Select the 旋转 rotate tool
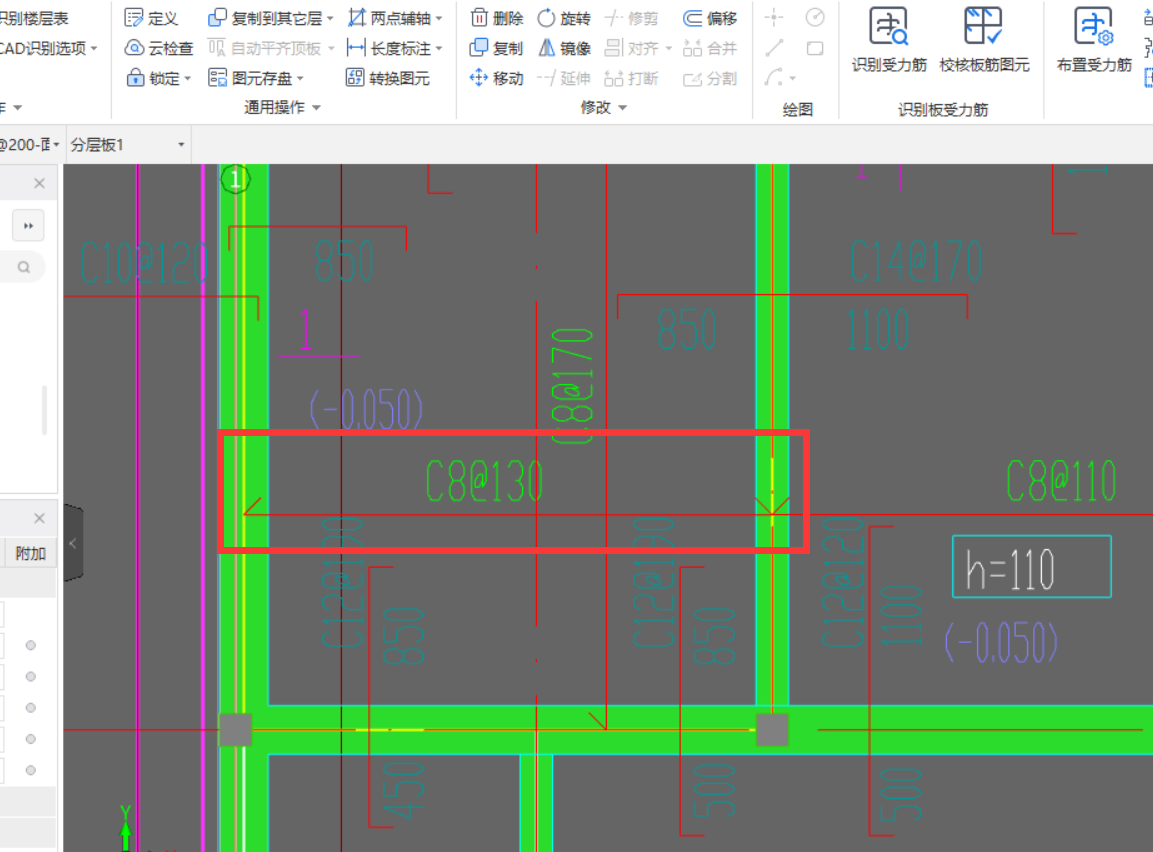1153x852 pixels. point(564,18)
